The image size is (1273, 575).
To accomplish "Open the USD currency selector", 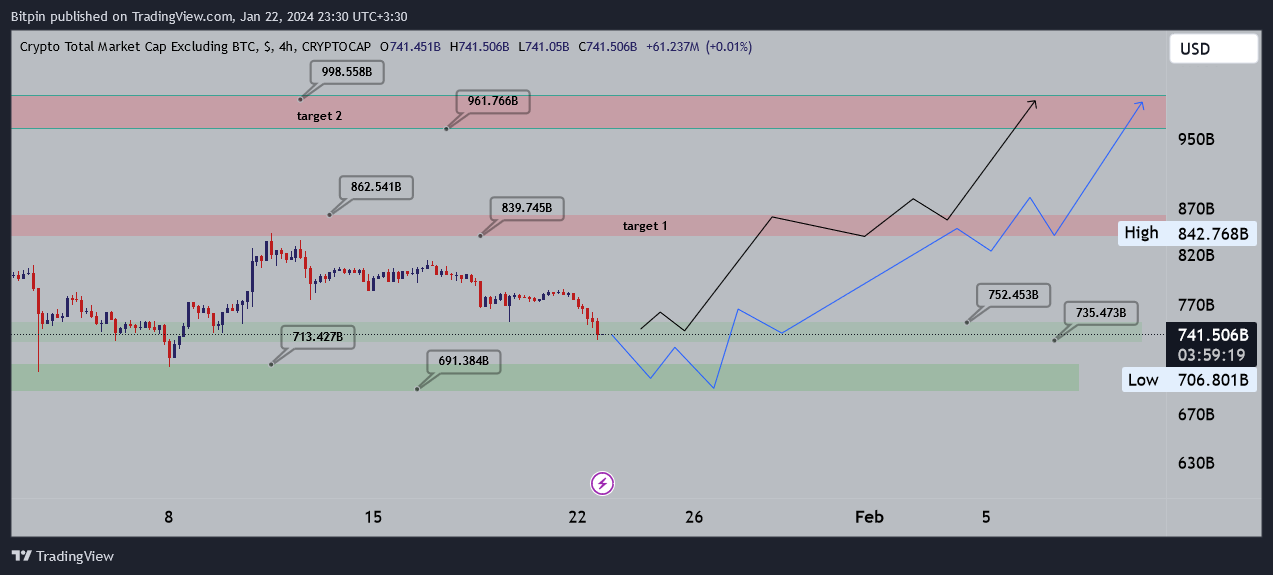I will [x=1214, y=49].
